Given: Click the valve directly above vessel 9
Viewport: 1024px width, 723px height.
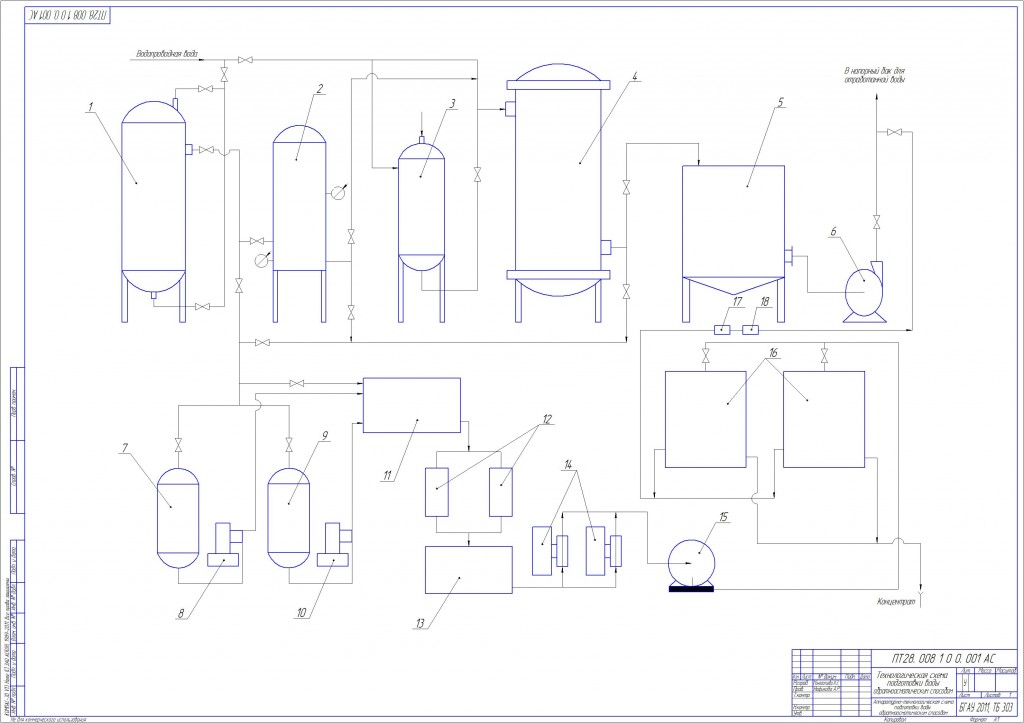Looking at the screenshot, I should coord(289,445).
